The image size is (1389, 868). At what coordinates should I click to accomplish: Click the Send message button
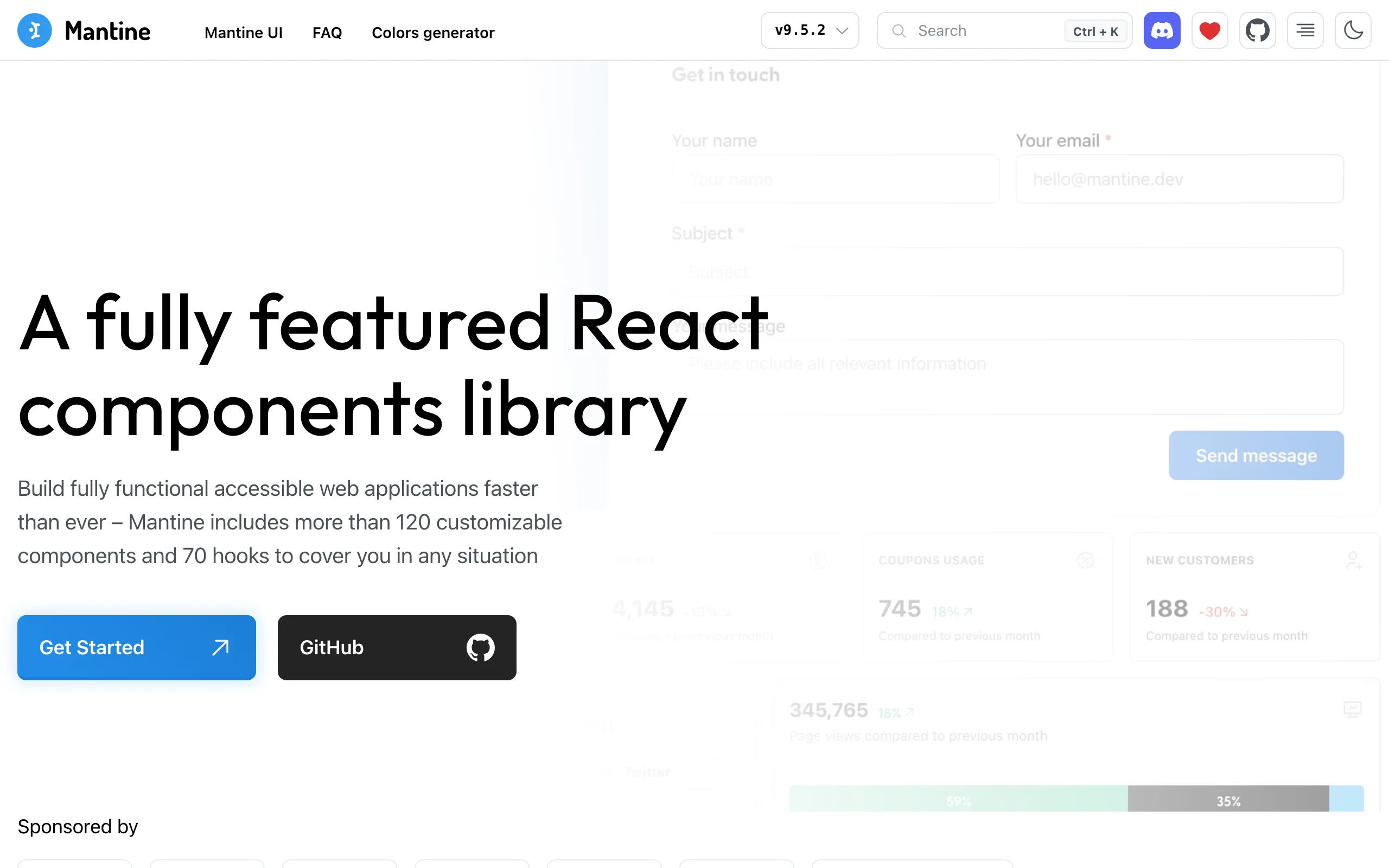[1257, 455]
